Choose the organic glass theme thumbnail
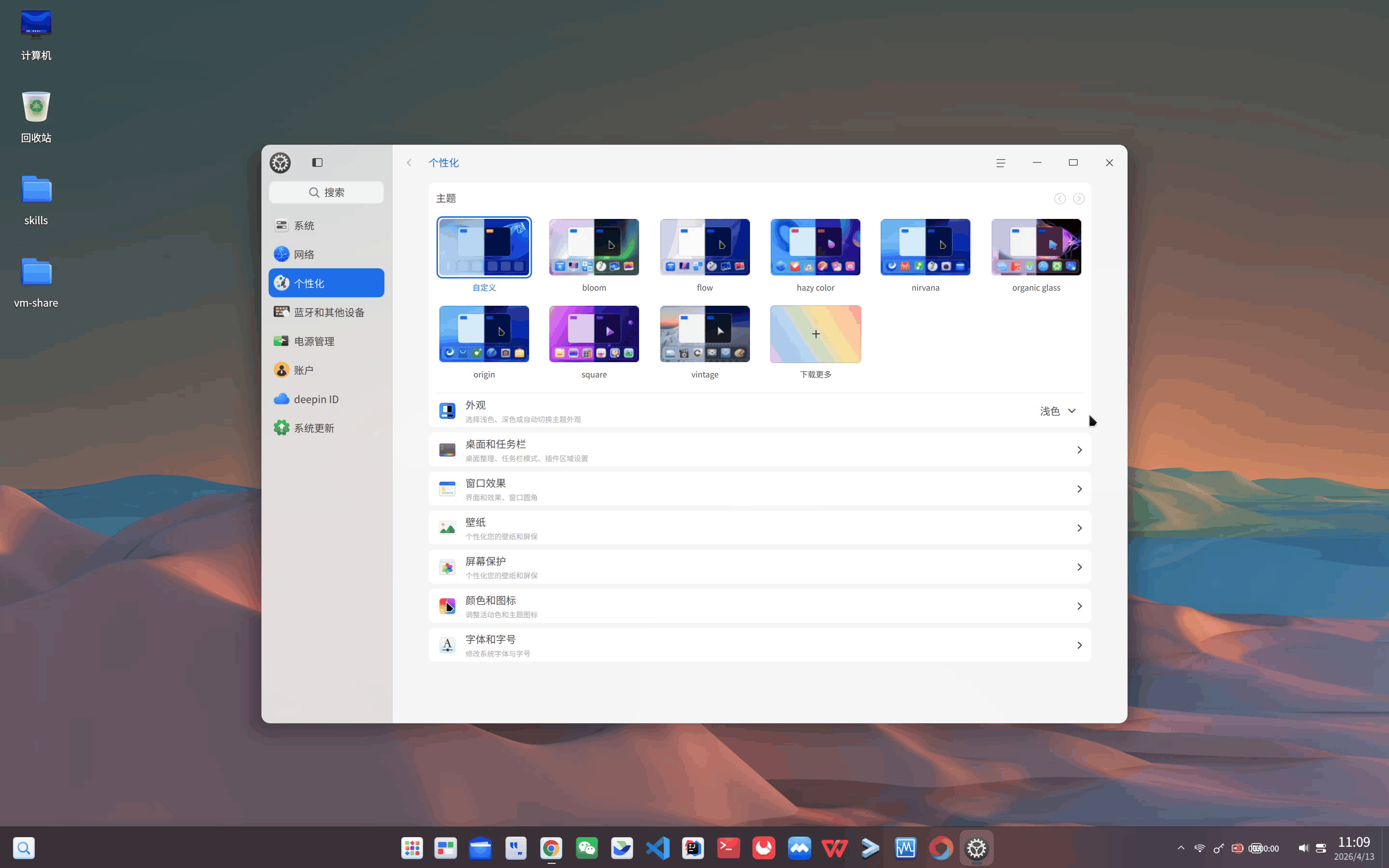 pos(1036,247)
